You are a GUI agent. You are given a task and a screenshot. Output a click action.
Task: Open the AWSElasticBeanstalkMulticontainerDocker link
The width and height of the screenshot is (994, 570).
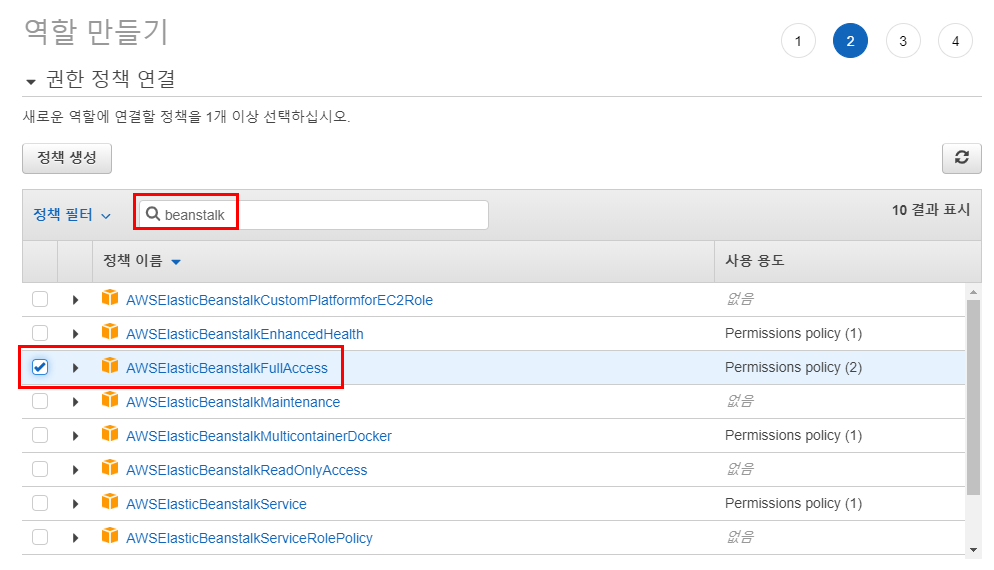coord(259,436)
